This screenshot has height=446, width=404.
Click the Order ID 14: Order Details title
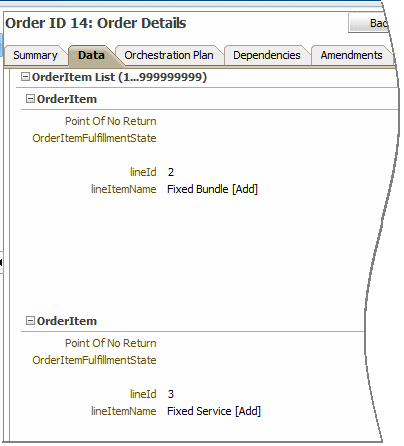(x=96, y=23)
